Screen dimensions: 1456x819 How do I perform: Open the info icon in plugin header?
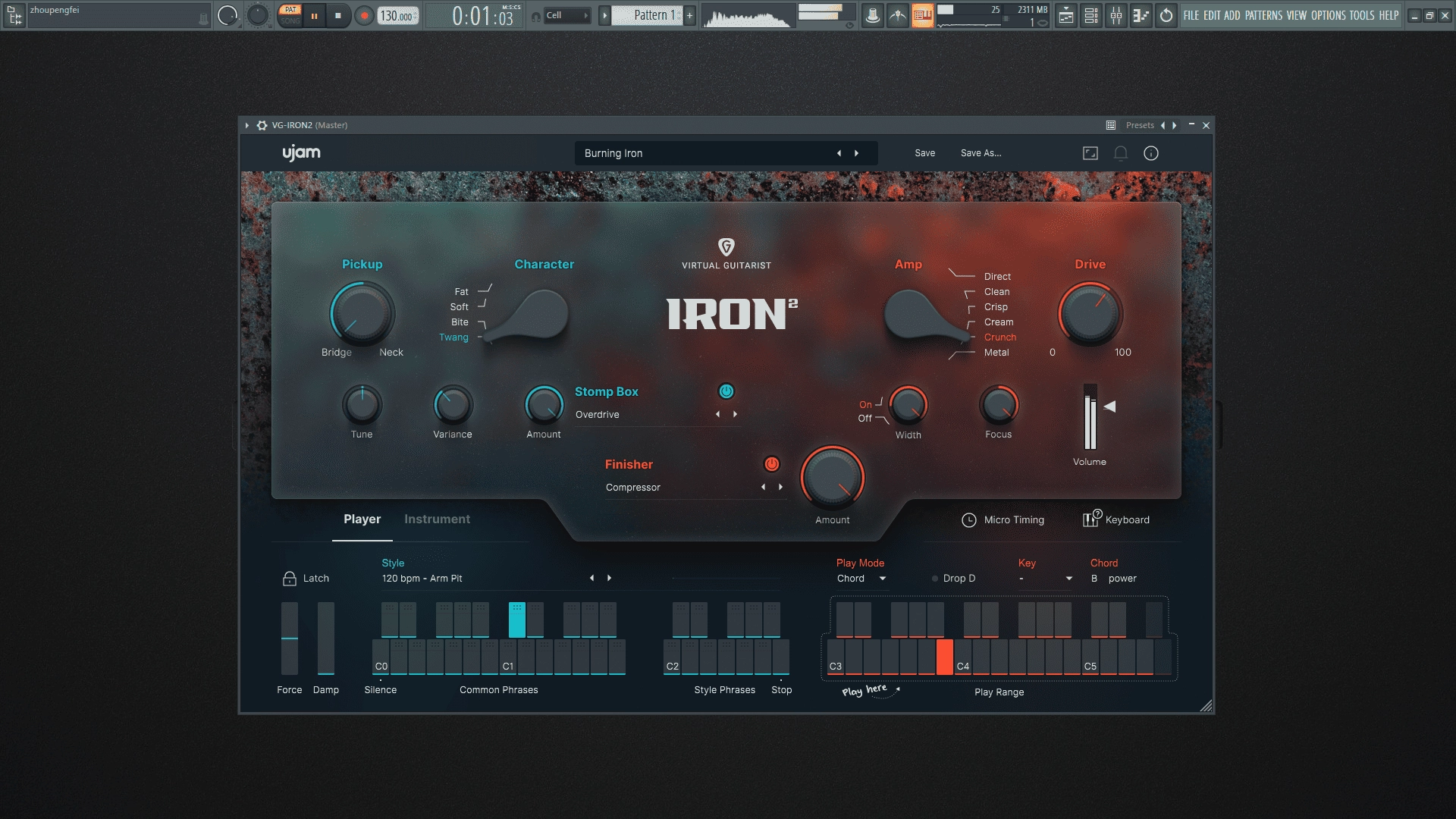tap(1151, 153)
